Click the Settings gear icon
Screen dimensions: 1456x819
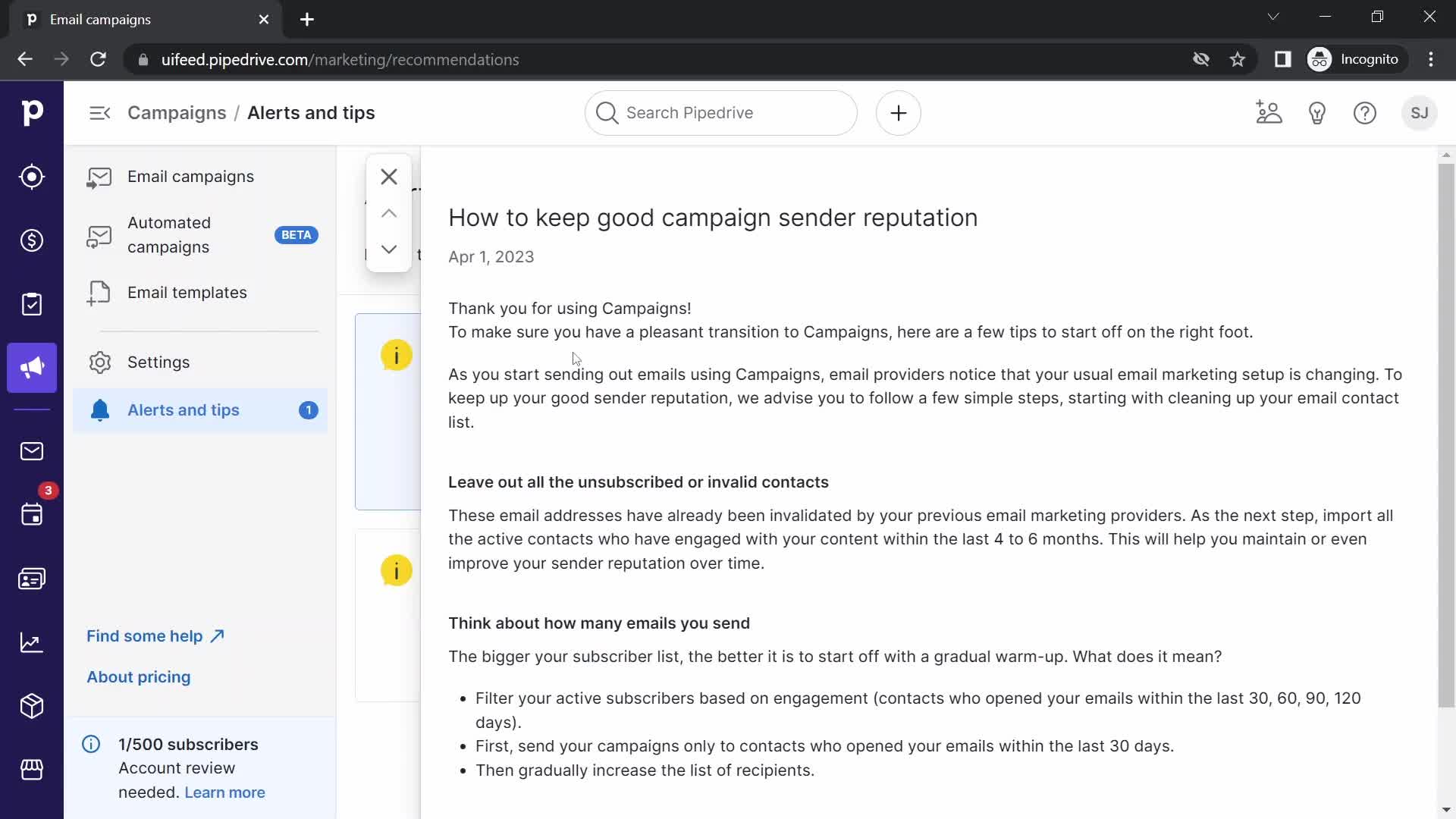tap(99, 362)
